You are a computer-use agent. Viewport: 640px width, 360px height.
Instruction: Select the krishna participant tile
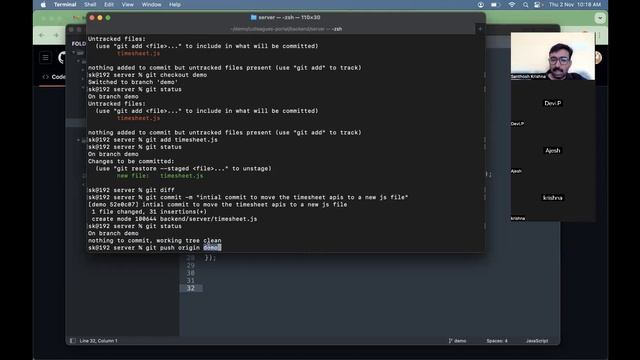click(x=553, y=198)
